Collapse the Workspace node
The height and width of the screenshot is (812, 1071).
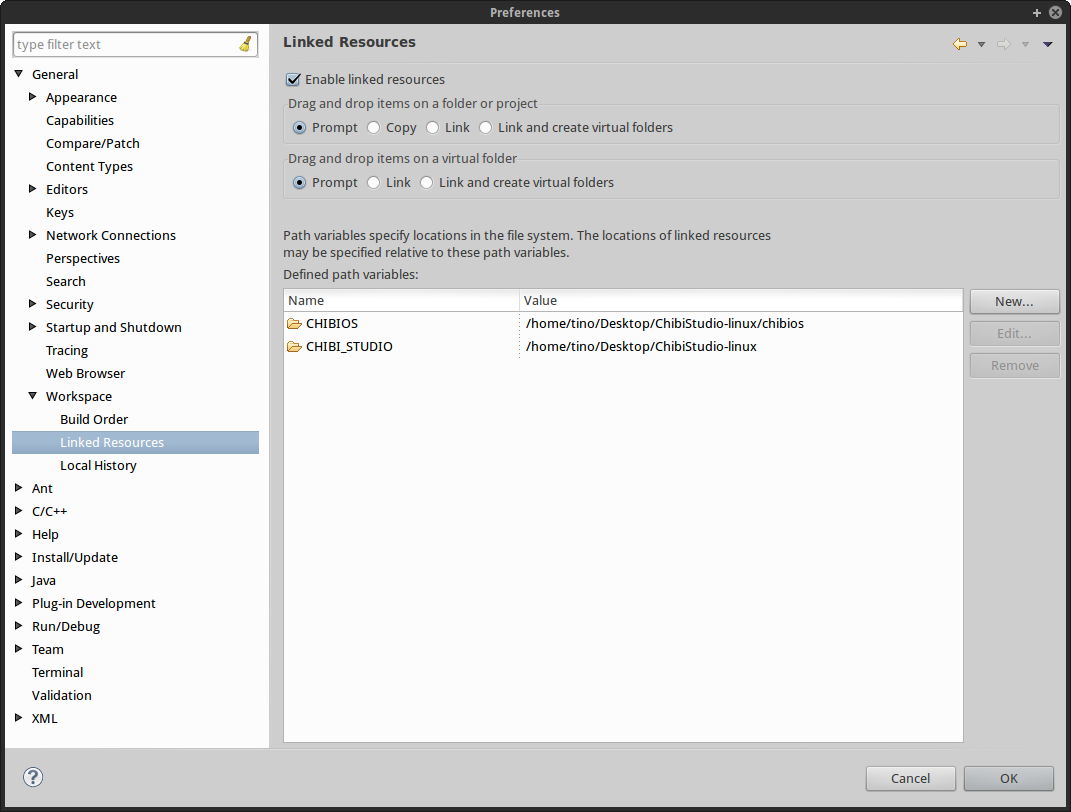32,396
